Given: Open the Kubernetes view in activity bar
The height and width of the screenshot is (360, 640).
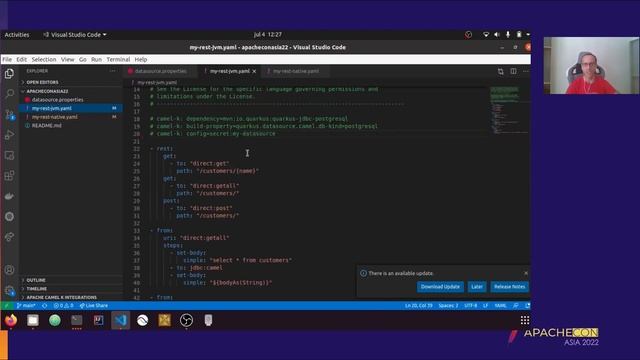Looking at the screenshot, I should tap(9, 217).
